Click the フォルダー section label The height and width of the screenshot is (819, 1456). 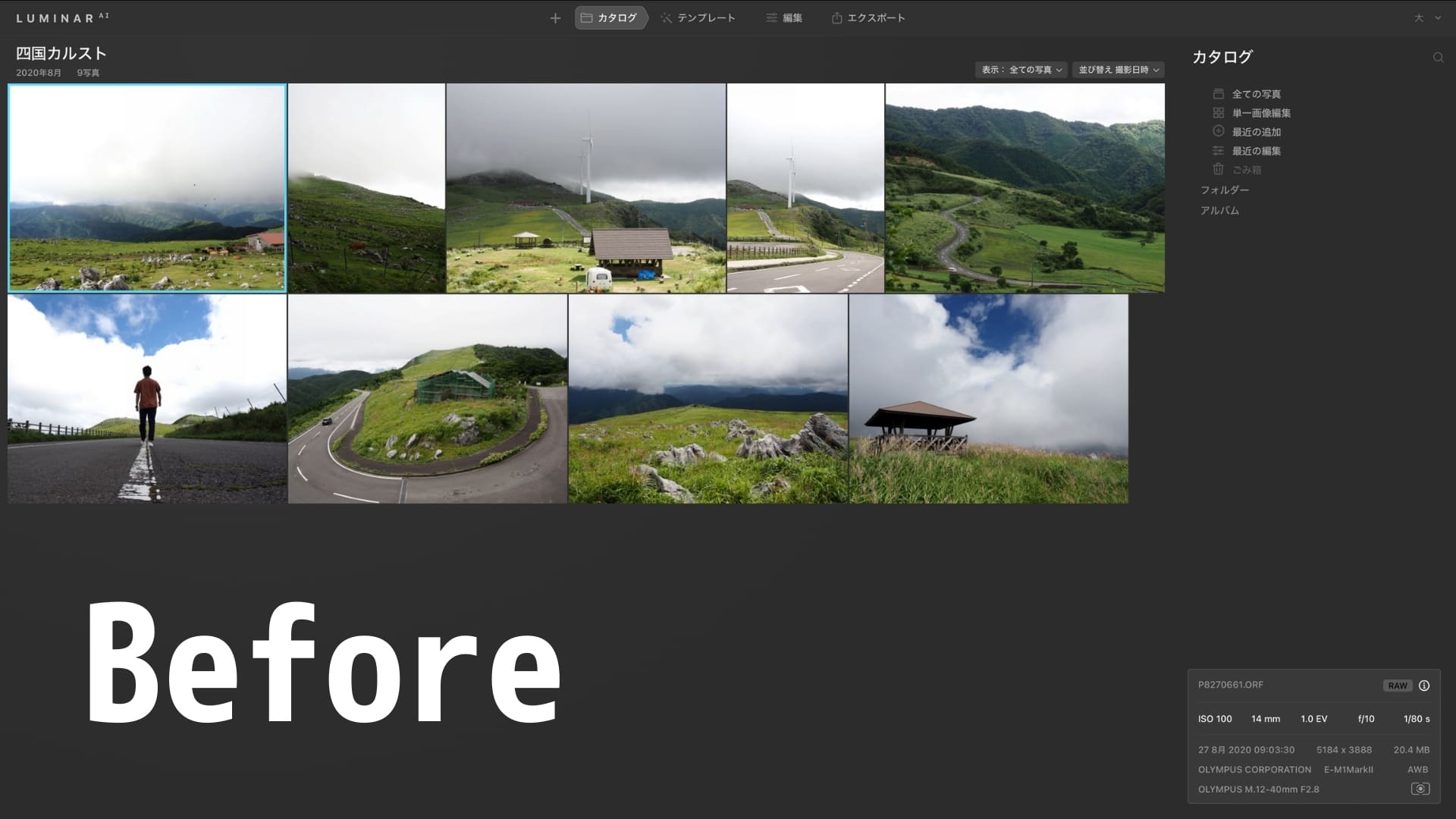point(1224,190)
